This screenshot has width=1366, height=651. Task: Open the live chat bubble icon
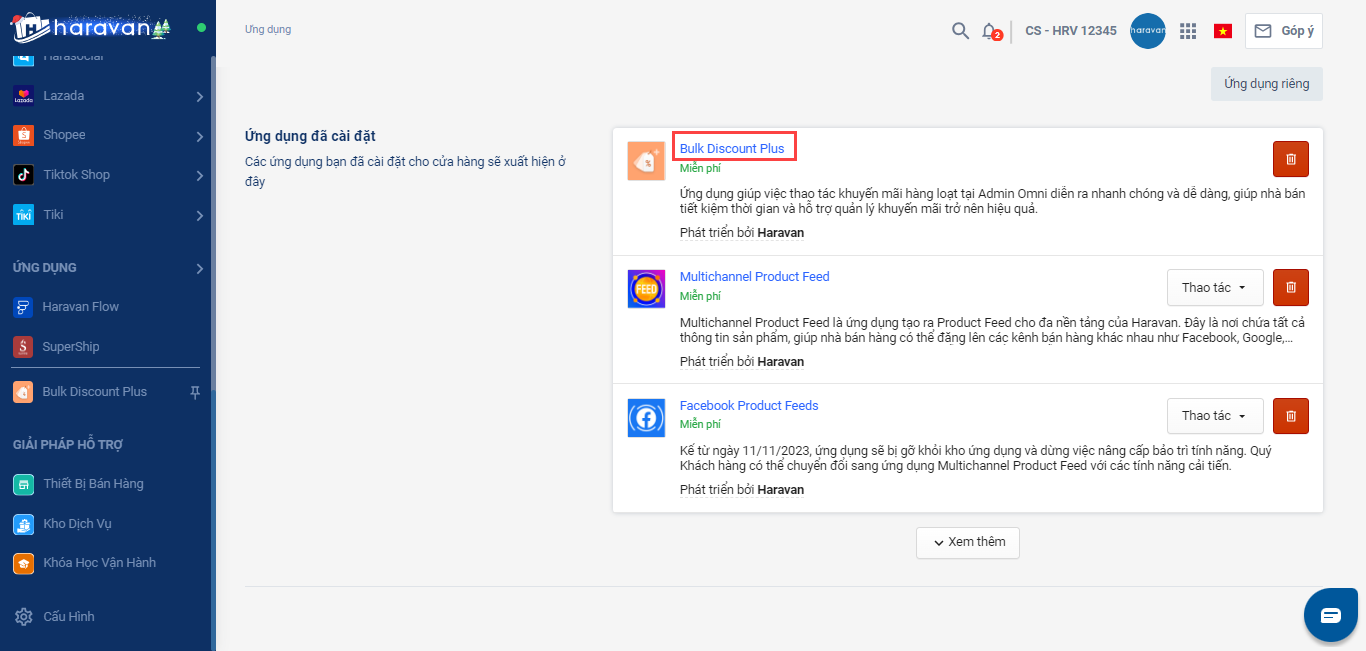pyautogui.click(x=1330, y=615)
